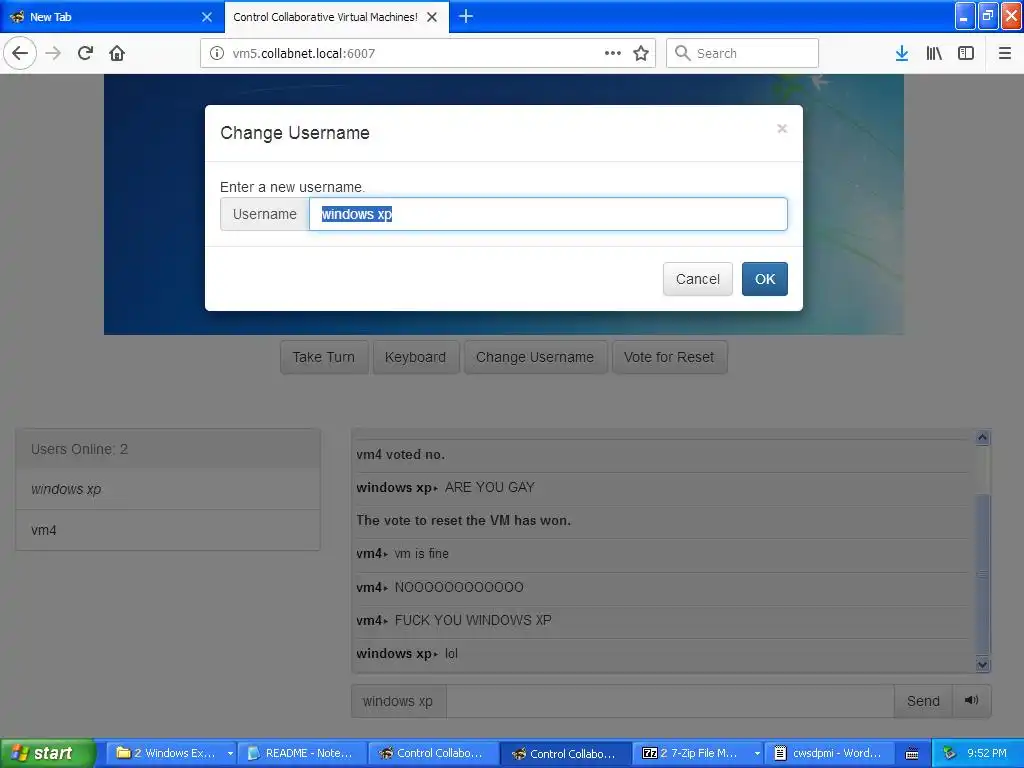Switch to active Control Collabo taskbar item

(x=565, y=753)
